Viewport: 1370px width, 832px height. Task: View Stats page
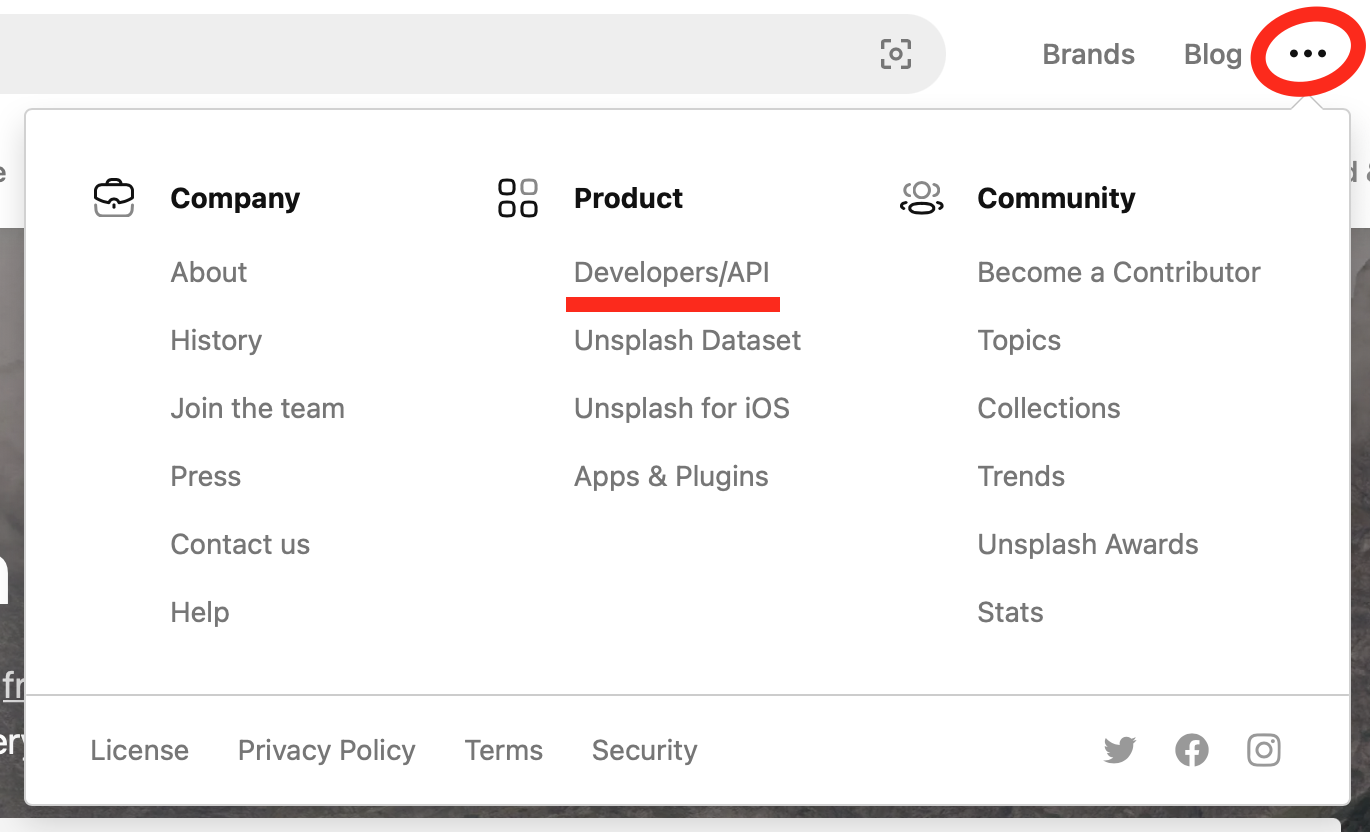pyautogui.click(x=1010, y=612)
